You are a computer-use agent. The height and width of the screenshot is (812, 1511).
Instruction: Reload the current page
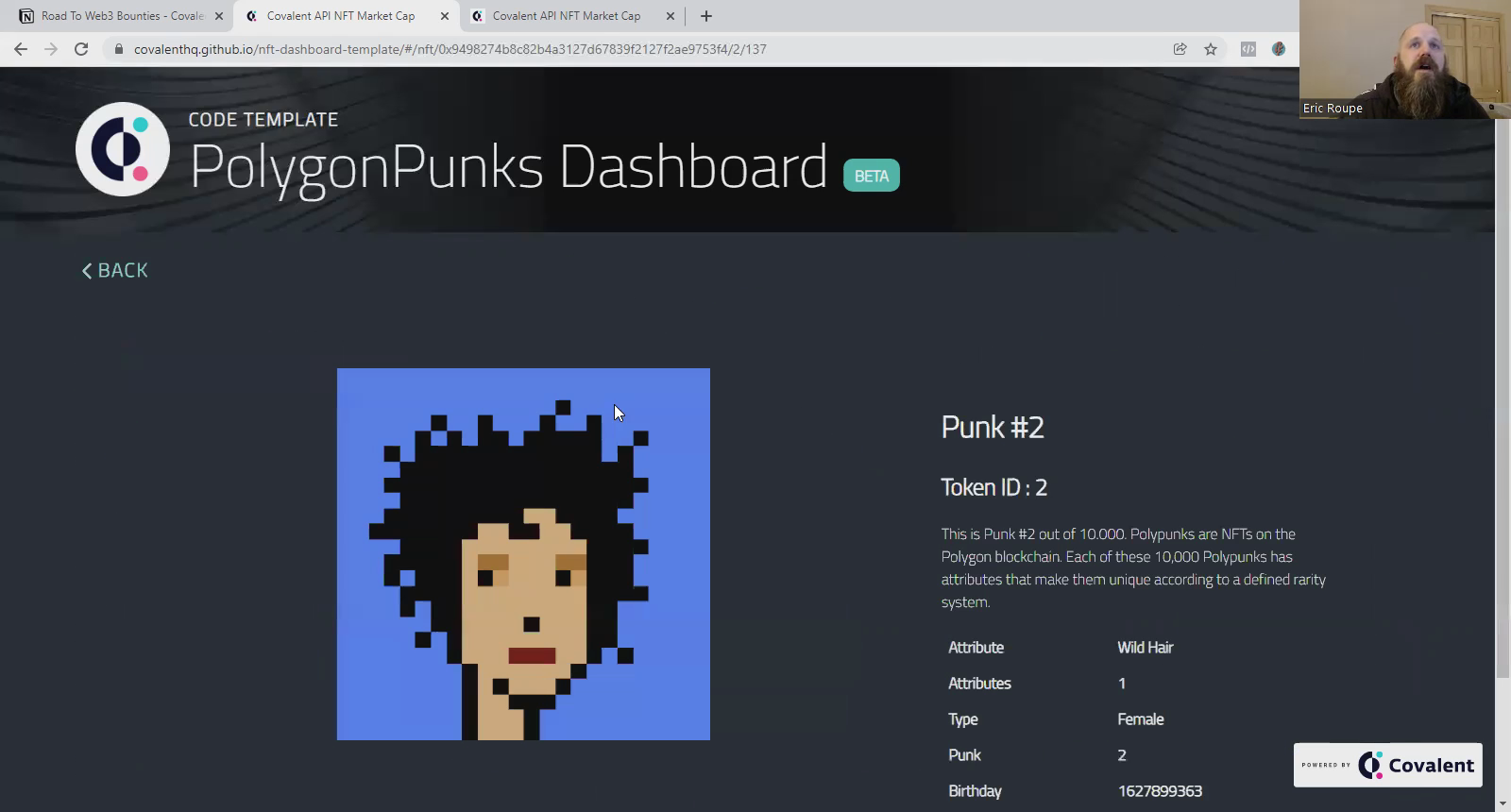click(81, 49)
